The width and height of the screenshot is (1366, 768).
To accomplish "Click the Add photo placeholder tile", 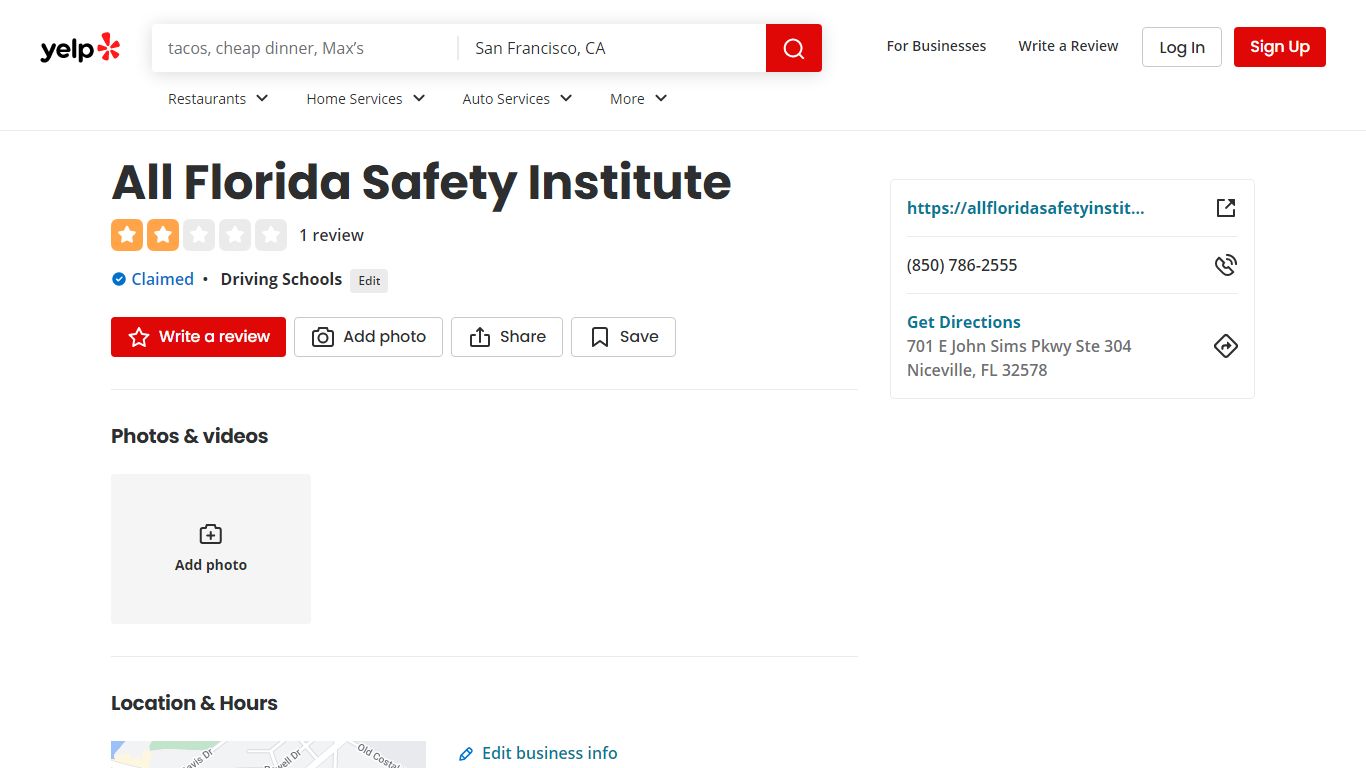I will (x=211, y=549).
